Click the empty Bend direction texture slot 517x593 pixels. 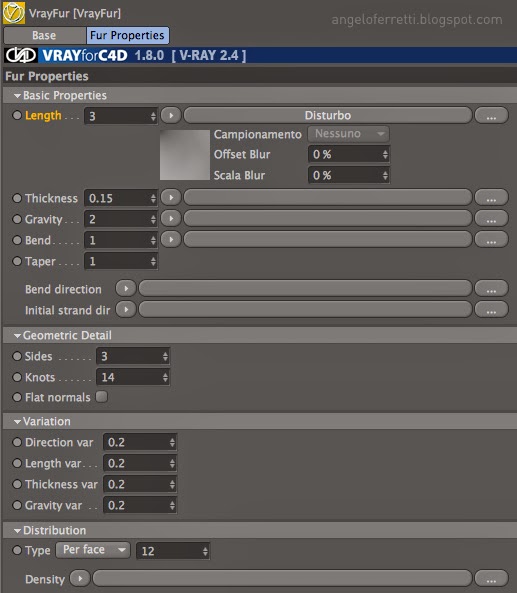pos(305,289)
